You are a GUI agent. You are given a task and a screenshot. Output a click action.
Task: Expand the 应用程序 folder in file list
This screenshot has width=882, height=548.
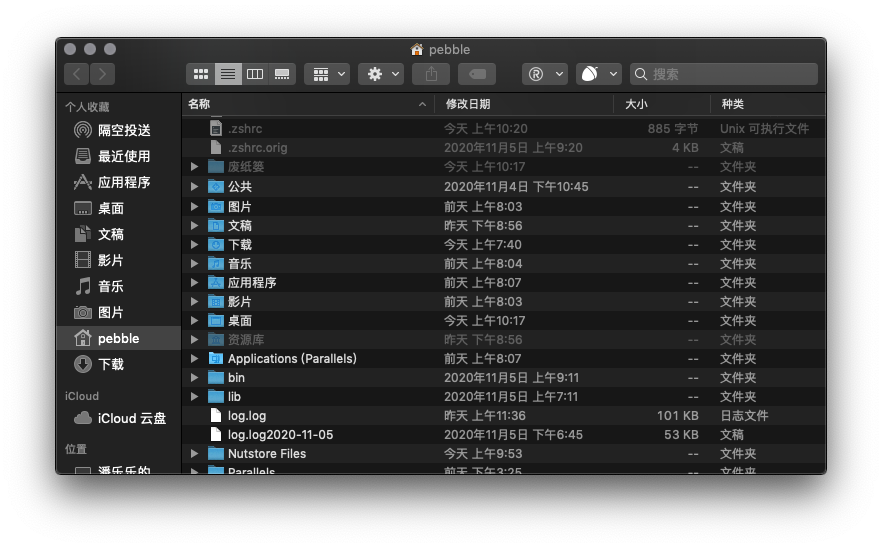point(194,282)
